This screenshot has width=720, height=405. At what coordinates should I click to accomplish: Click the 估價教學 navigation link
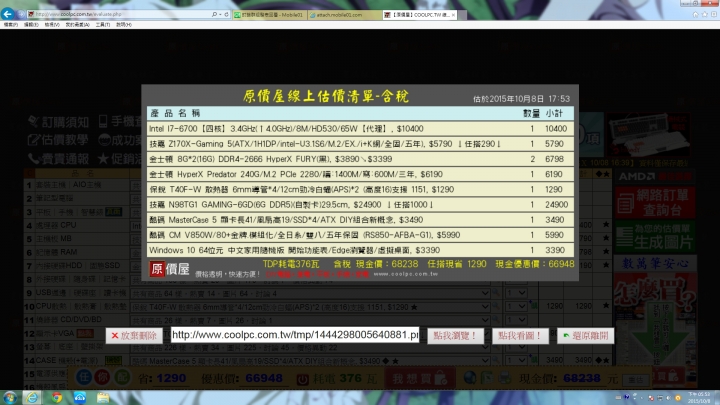coord(58,140)
